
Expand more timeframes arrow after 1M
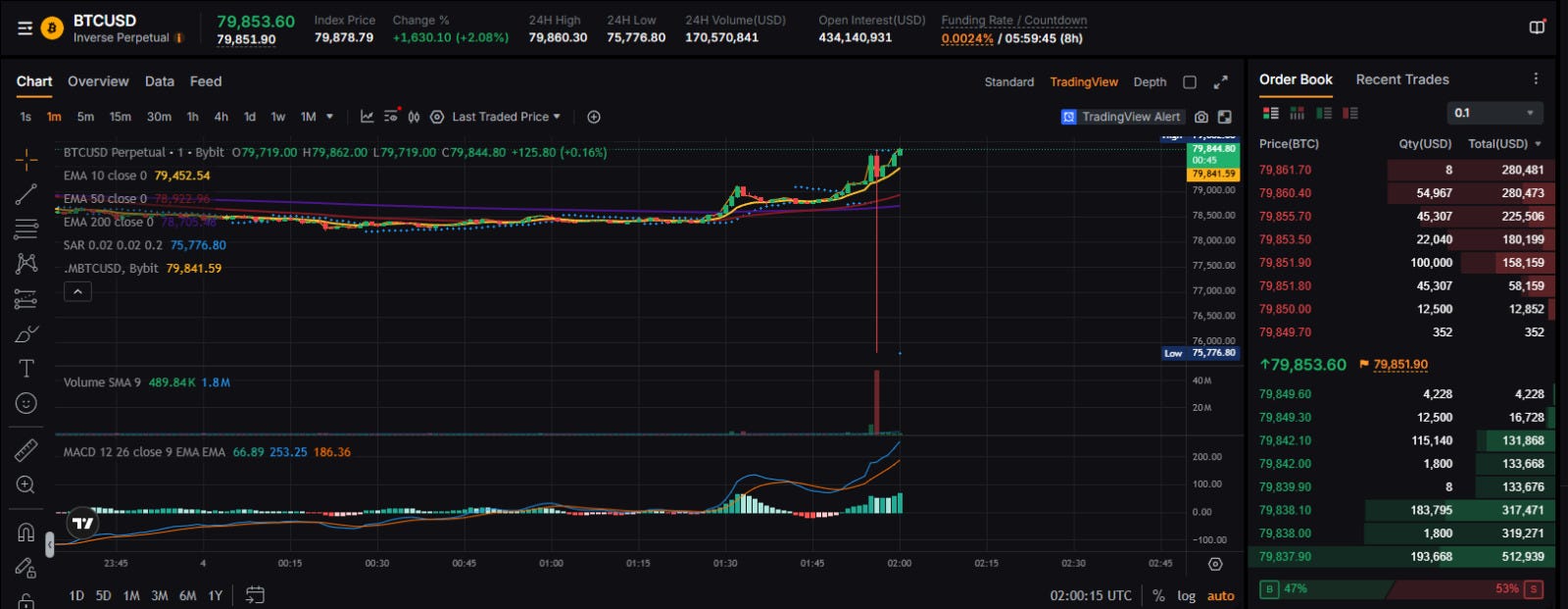click(x=329, y=117)
